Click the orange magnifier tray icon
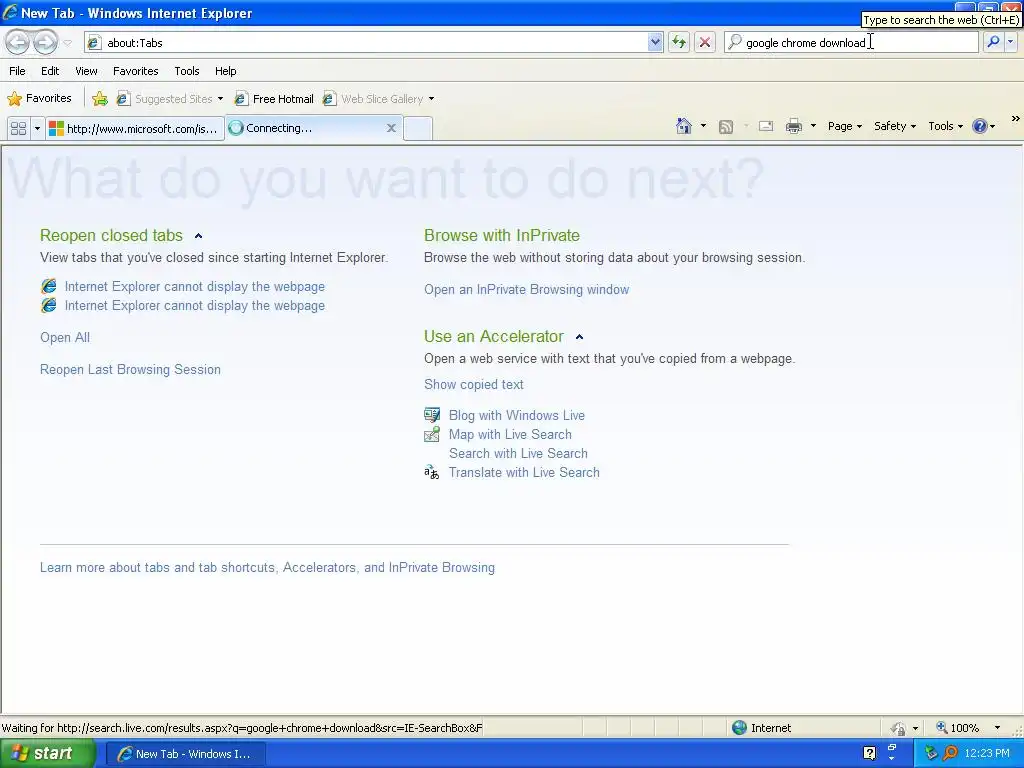Image resolution: width=1024 pixels, height=768 pixels. pyautogui.click(x=950, y=753)
